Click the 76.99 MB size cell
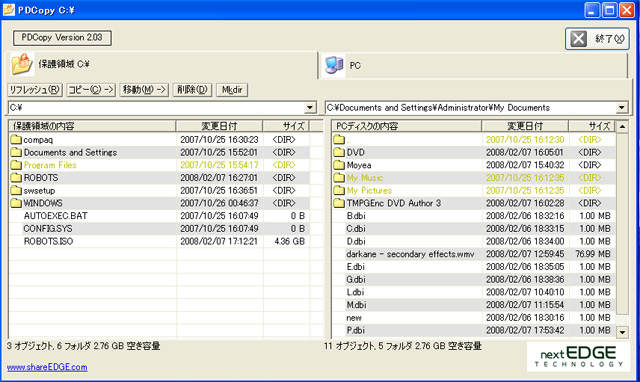 click(x=593, y=254)
